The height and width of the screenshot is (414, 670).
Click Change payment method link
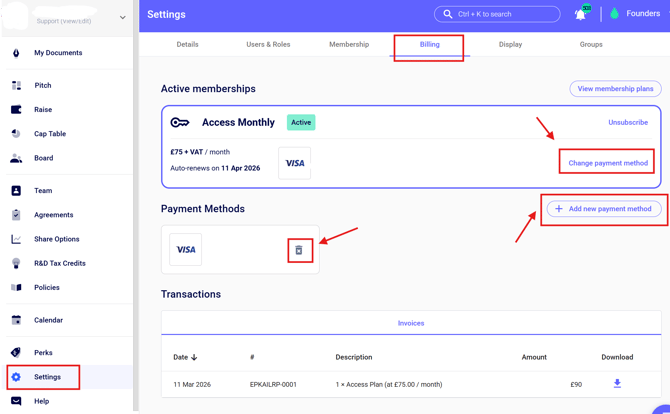pyautogui.click(x=608, y=163)
